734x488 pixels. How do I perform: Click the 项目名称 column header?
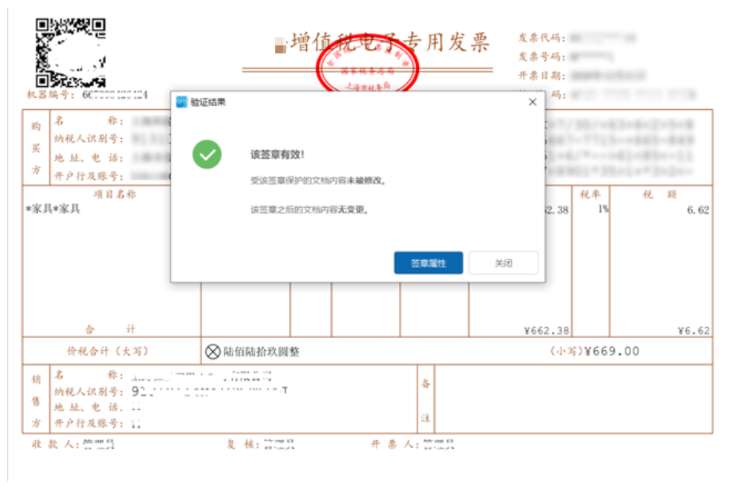[x=115, y=194]
